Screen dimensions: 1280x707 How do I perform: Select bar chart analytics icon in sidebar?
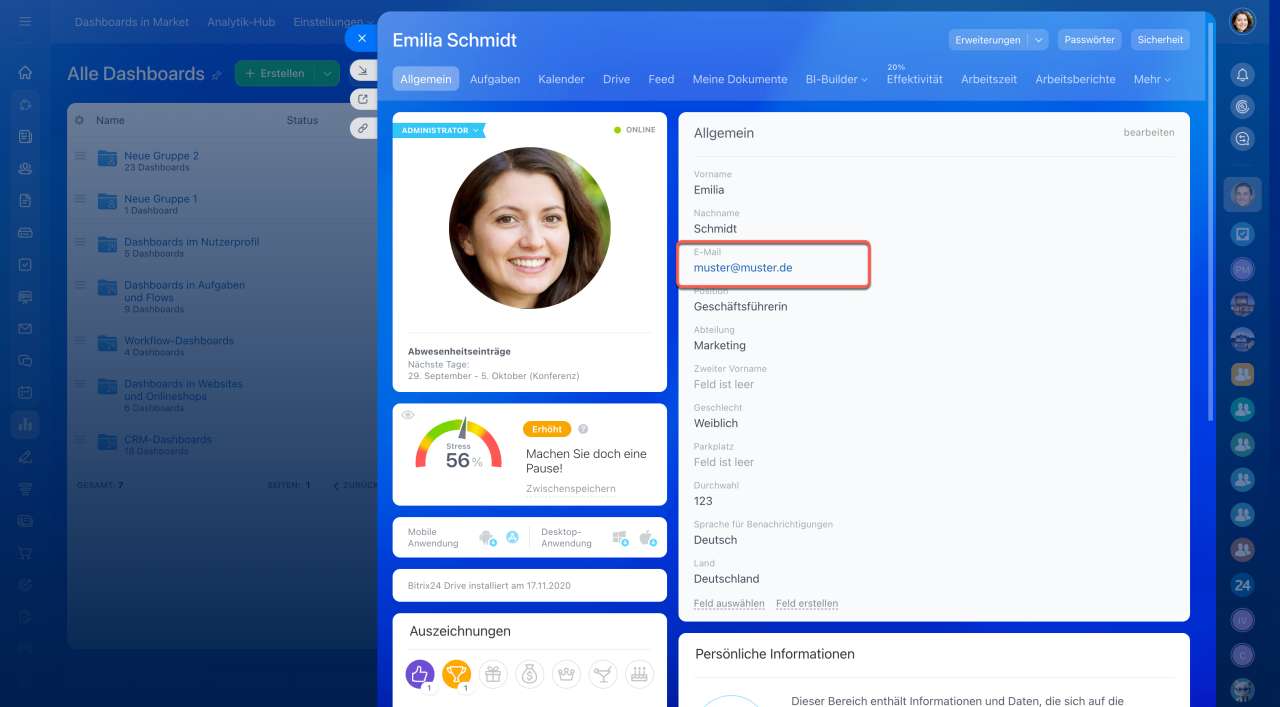(x=25, y=425)
